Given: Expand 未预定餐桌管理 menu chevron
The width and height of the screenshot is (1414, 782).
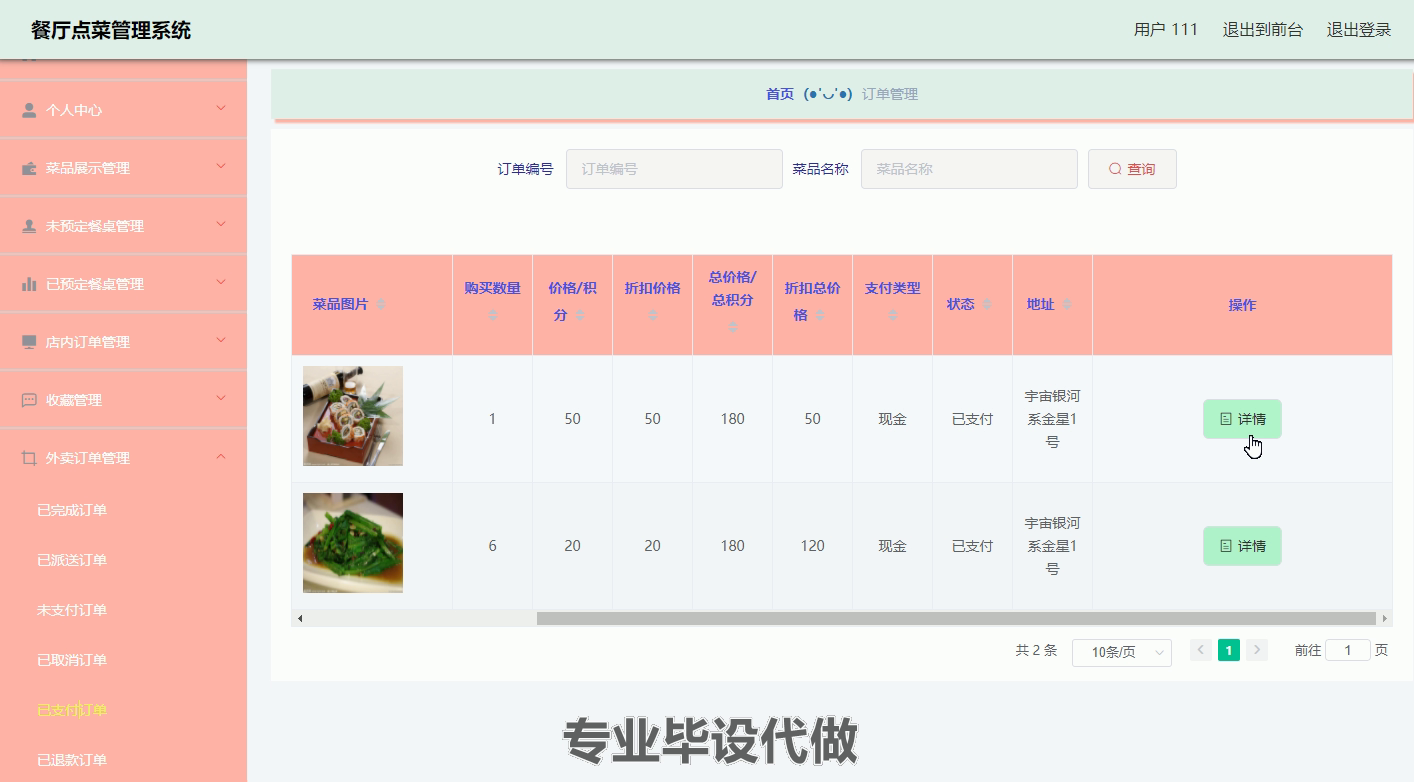Looking at the screenshot, I should pos(222,225).
